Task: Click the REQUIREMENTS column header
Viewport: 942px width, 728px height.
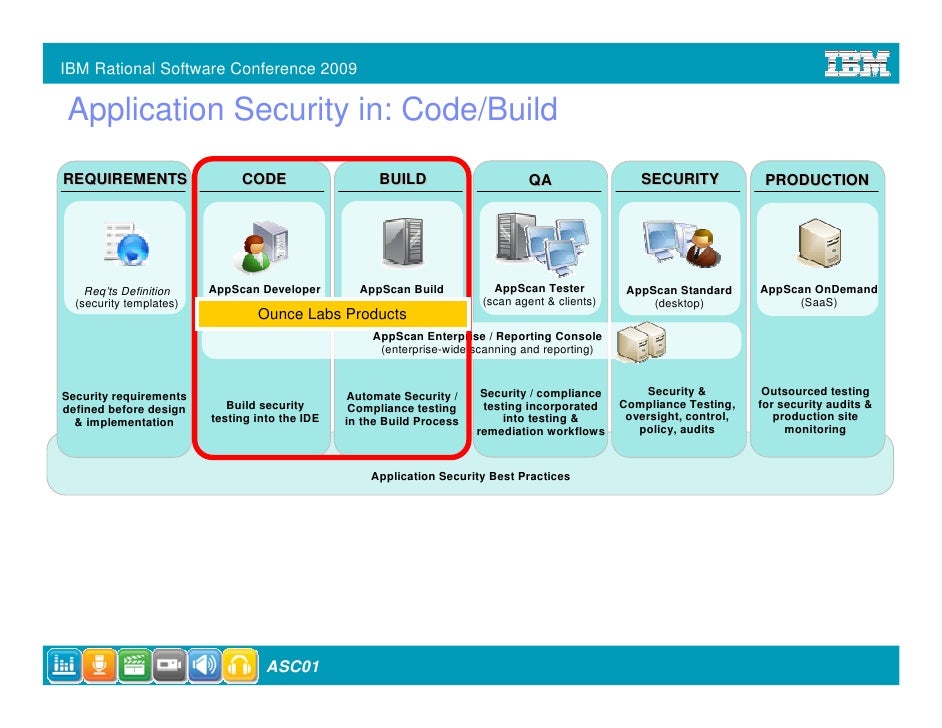Action: (x=125, y=179)
